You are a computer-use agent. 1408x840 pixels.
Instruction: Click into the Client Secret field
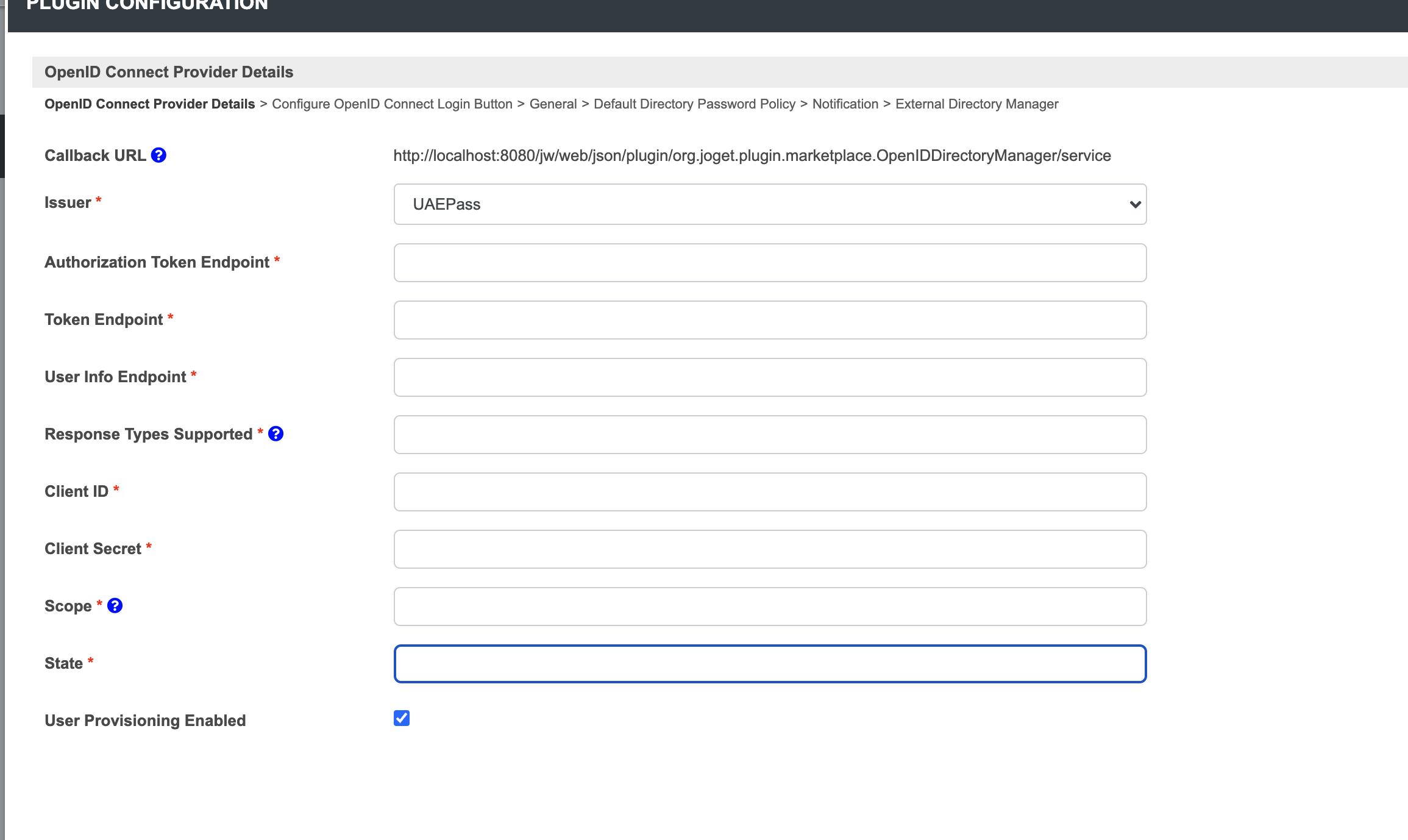pos(770,549)
